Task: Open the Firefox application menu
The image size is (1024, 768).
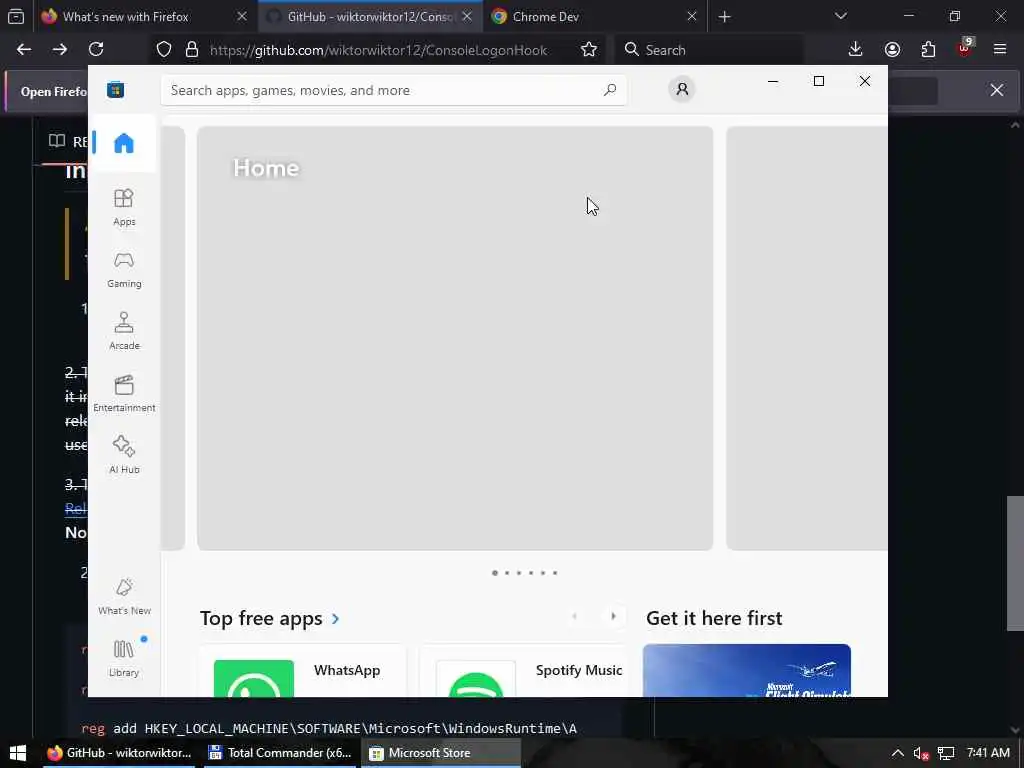Action: coord(1000,50)
